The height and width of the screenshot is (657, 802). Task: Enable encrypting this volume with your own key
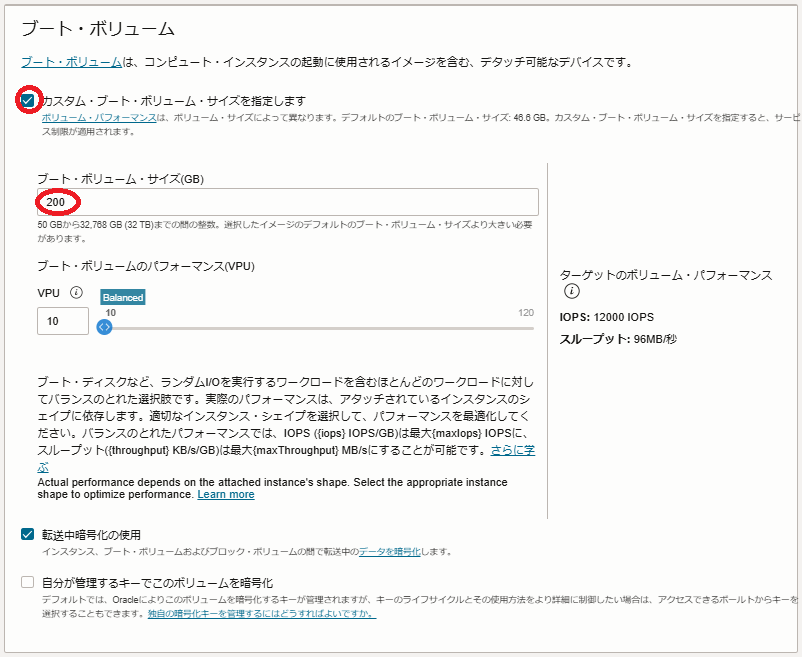coord(28,582)
